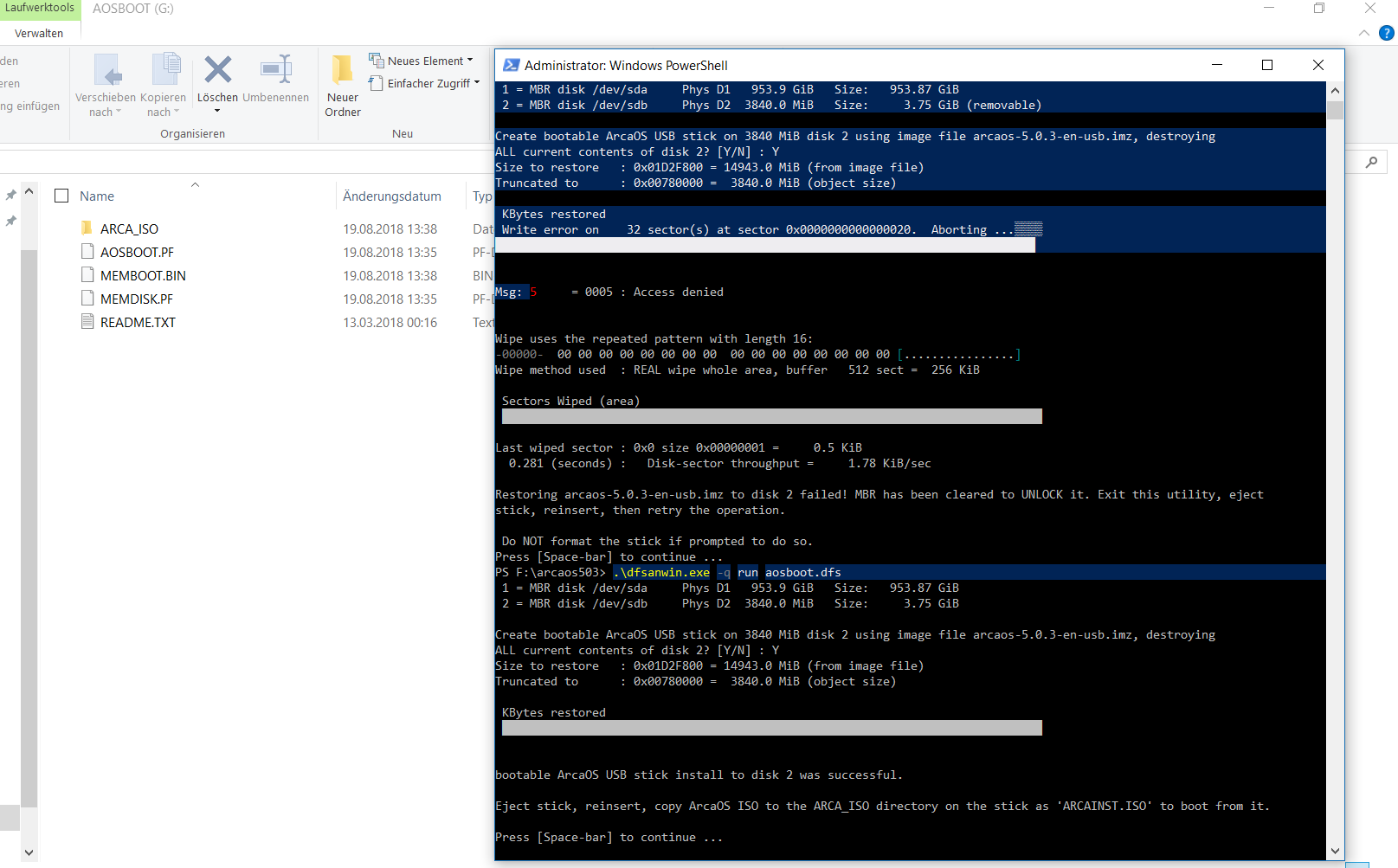Sort files by the Name column header
The height and width of the screenshot is (868, 1398).
[97, 196]
